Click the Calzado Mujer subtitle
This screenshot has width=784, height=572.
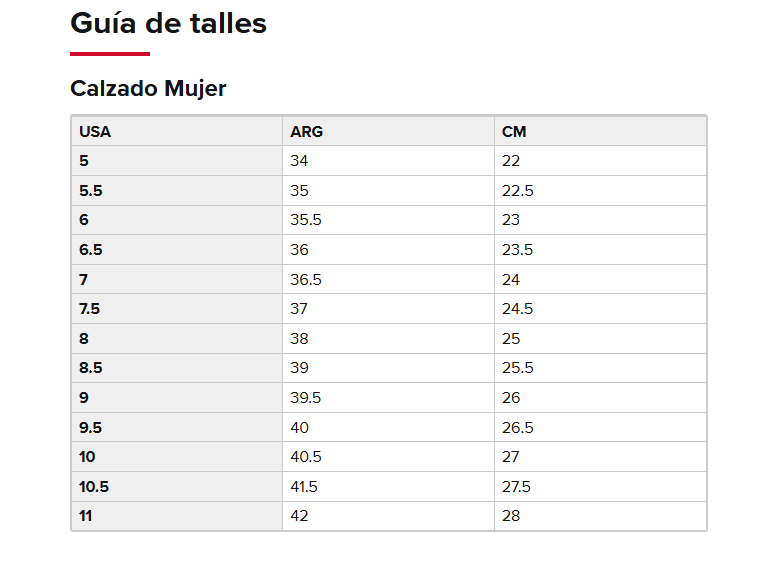pos(148,88)
